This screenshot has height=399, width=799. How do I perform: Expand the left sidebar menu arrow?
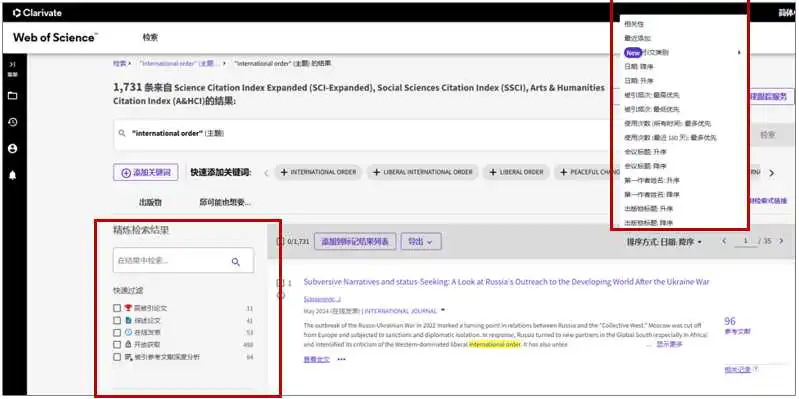[x=13, y=64]
